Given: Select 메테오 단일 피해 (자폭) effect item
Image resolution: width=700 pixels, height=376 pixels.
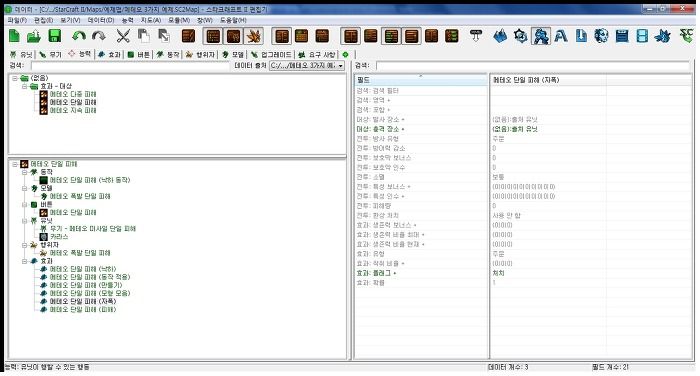Looking at the screenshot, I should tap(83, 301).
